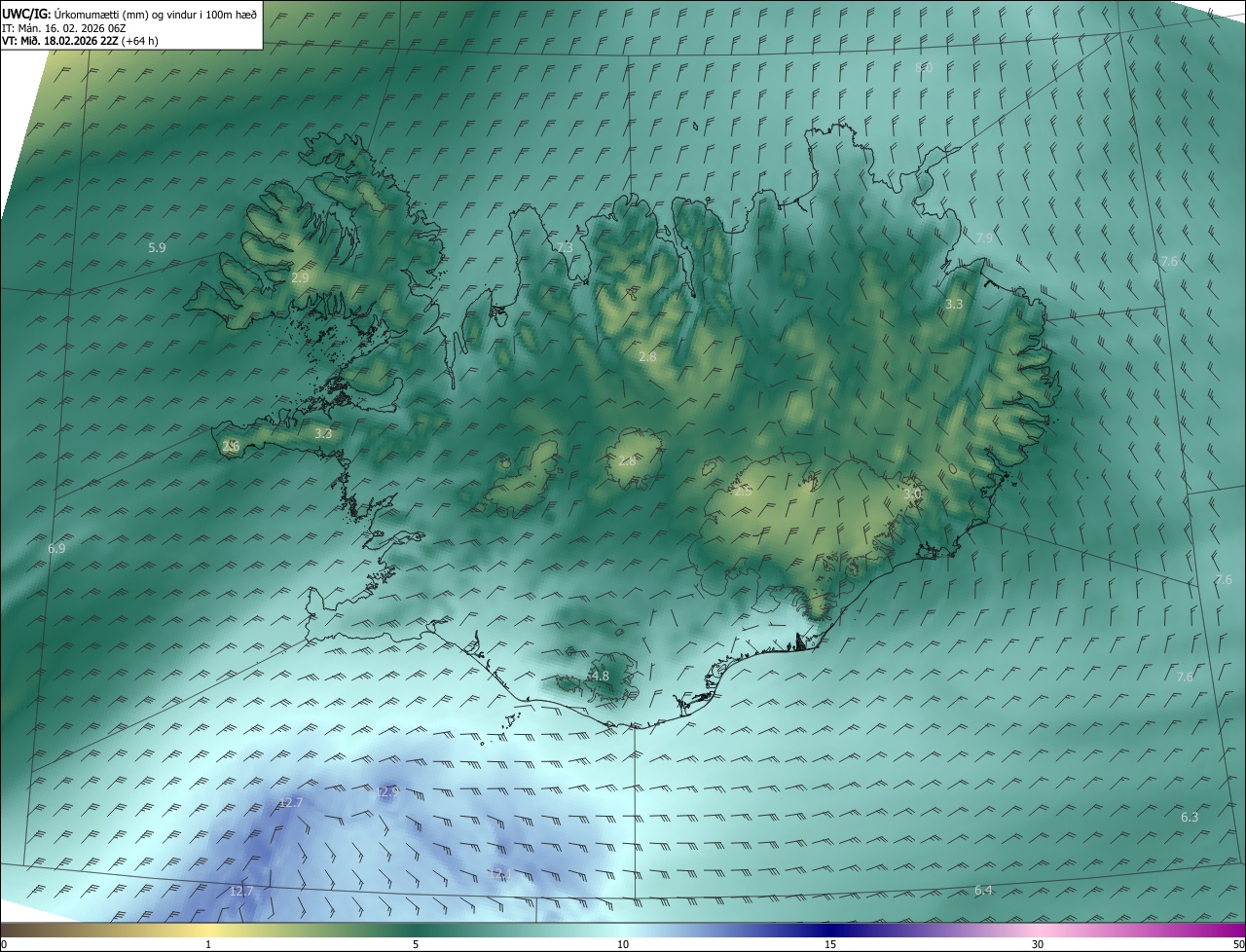Click the valid time line 'VT: Mið. 18.02.2026 22Z (+64 h)'
The image size is (1246, 952).
point(81,42)
